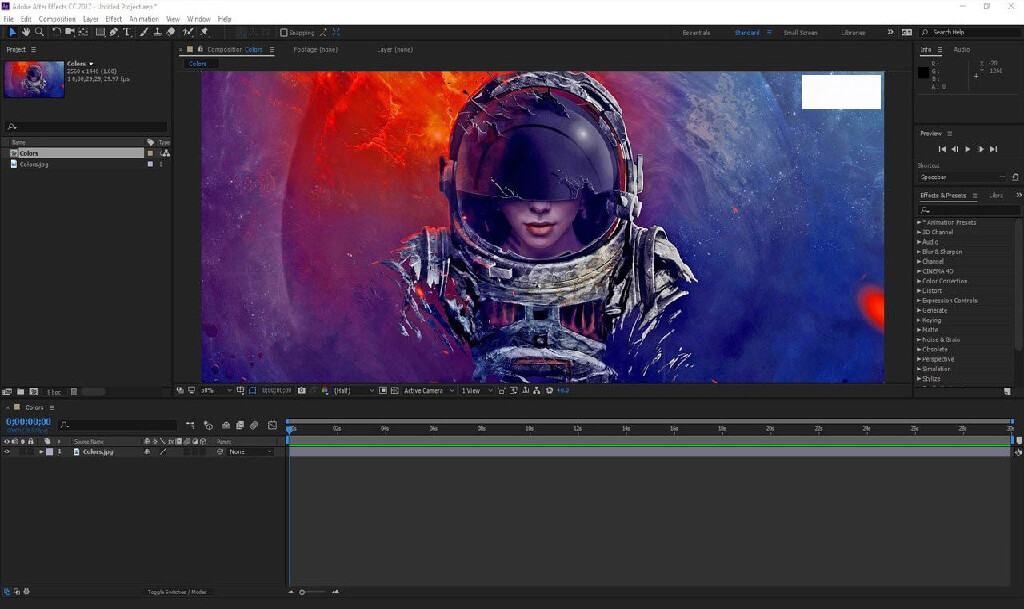Select the Roto Brush tool
This screenshot has width=1024, height=609.
tap(188, 32)
